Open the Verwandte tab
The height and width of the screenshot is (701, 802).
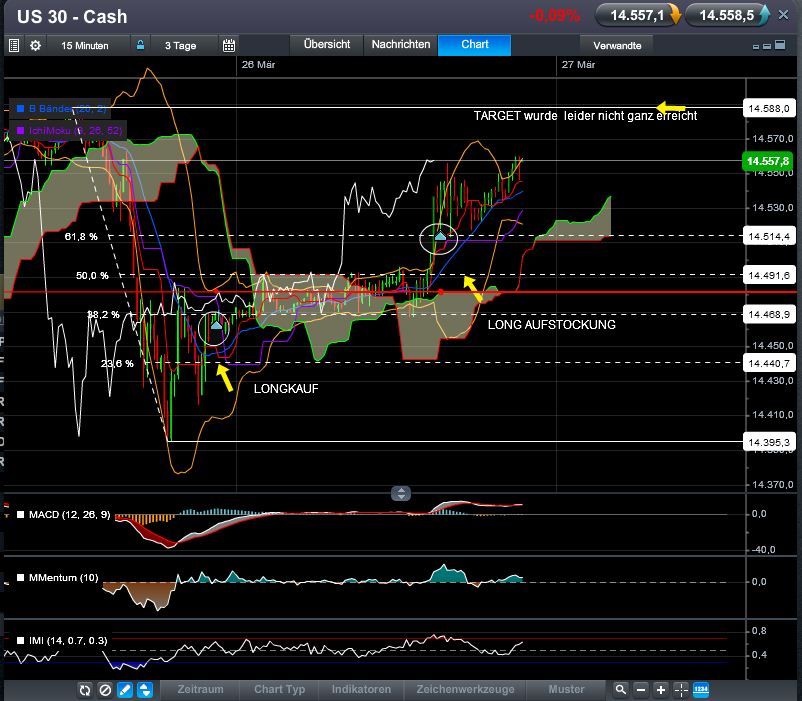coord(617,46)
